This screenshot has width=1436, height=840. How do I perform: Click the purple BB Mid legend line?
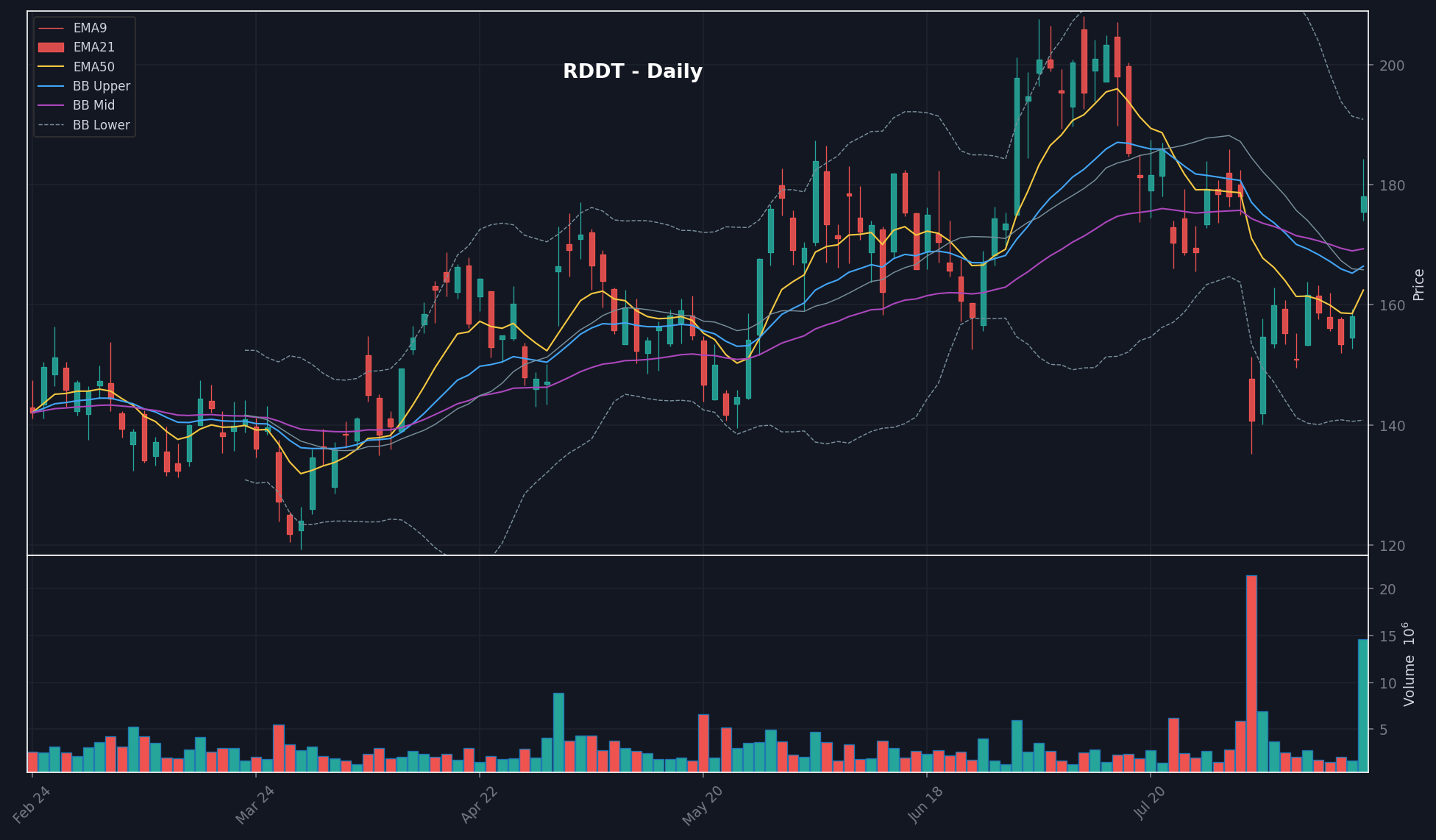coord(51,105)
